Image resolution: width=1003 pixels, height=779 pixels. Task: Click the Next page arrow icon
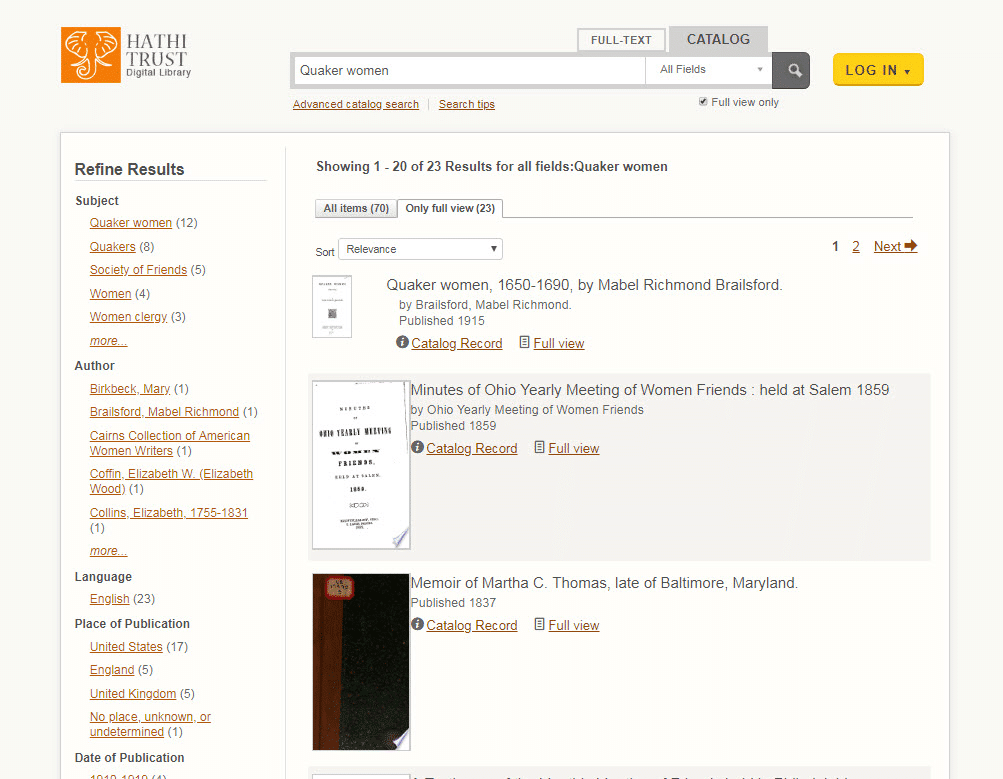tap(911, 246)
